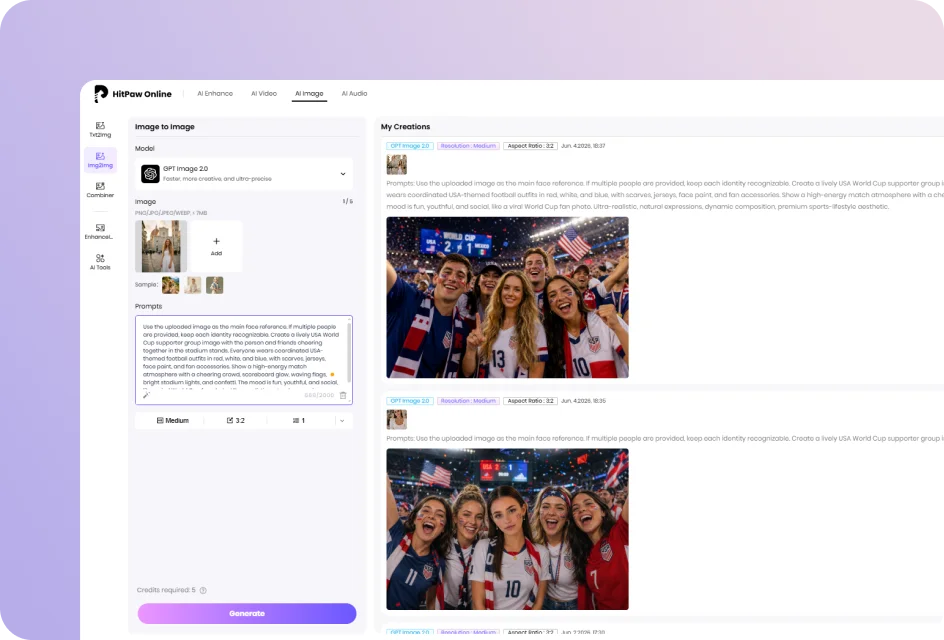
Task: Switch to the AI Video tab
Action: pyautogui.click(x=264, y=93)
